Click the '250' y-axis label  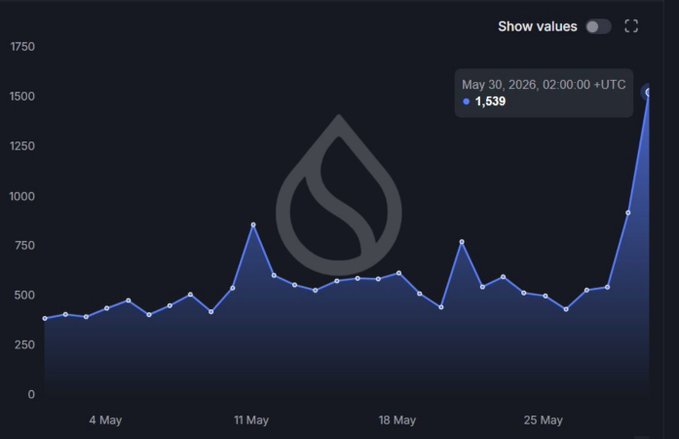click(25, 345)
